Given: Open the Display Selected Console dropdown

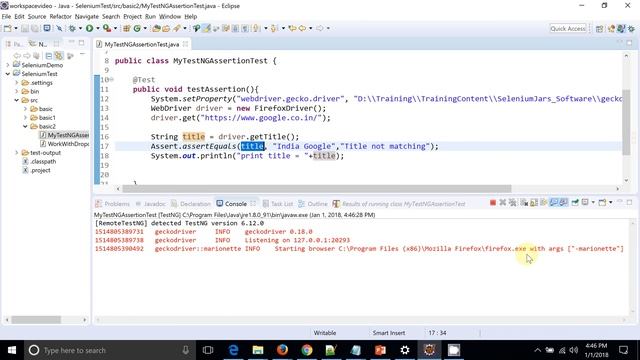Looking at the screenshot, I should click(593, 202).
